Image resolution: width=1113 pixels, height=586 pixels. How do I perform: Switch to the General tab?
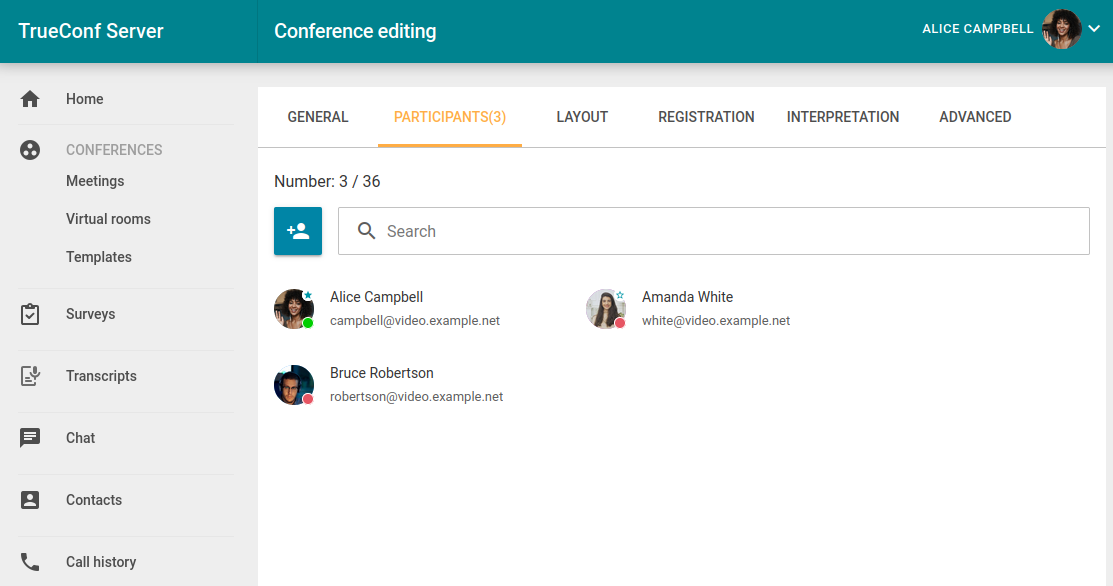tap(318, 117)
